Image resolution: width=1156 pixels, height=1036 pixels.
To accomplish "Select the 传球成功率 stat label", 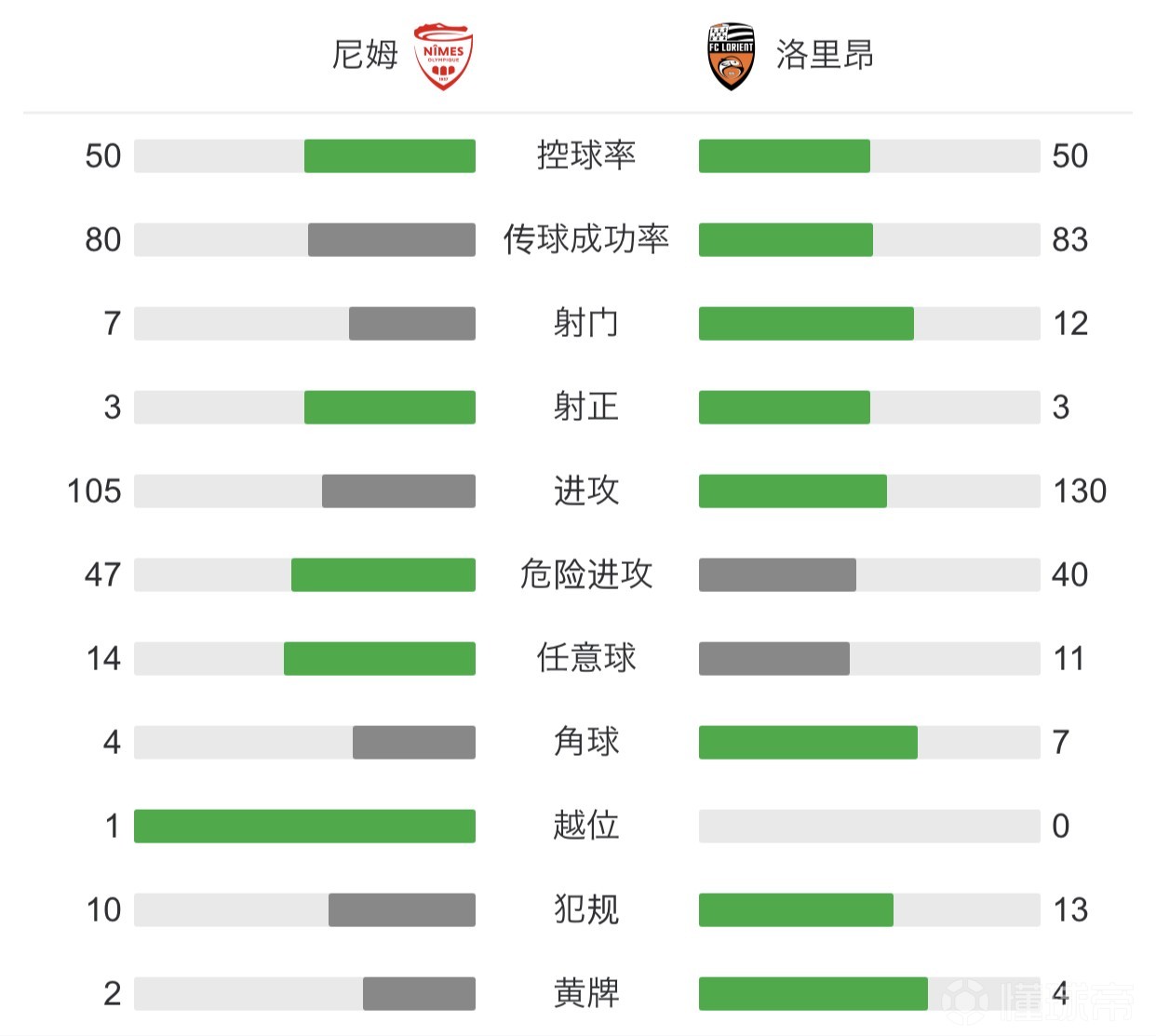I will pyautogui.click(x=586, y=239).
